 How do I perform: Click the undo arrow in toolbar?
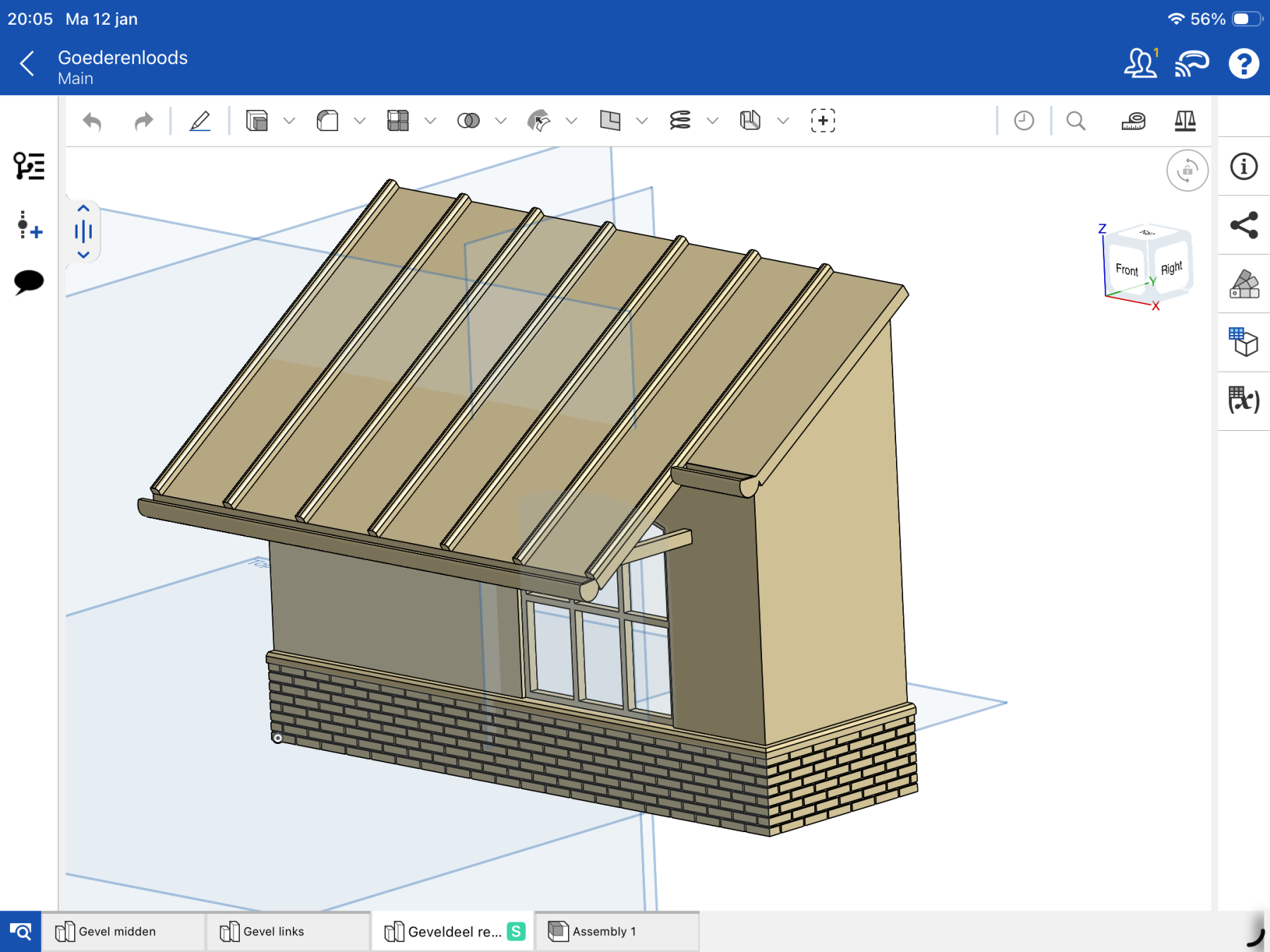92,121
